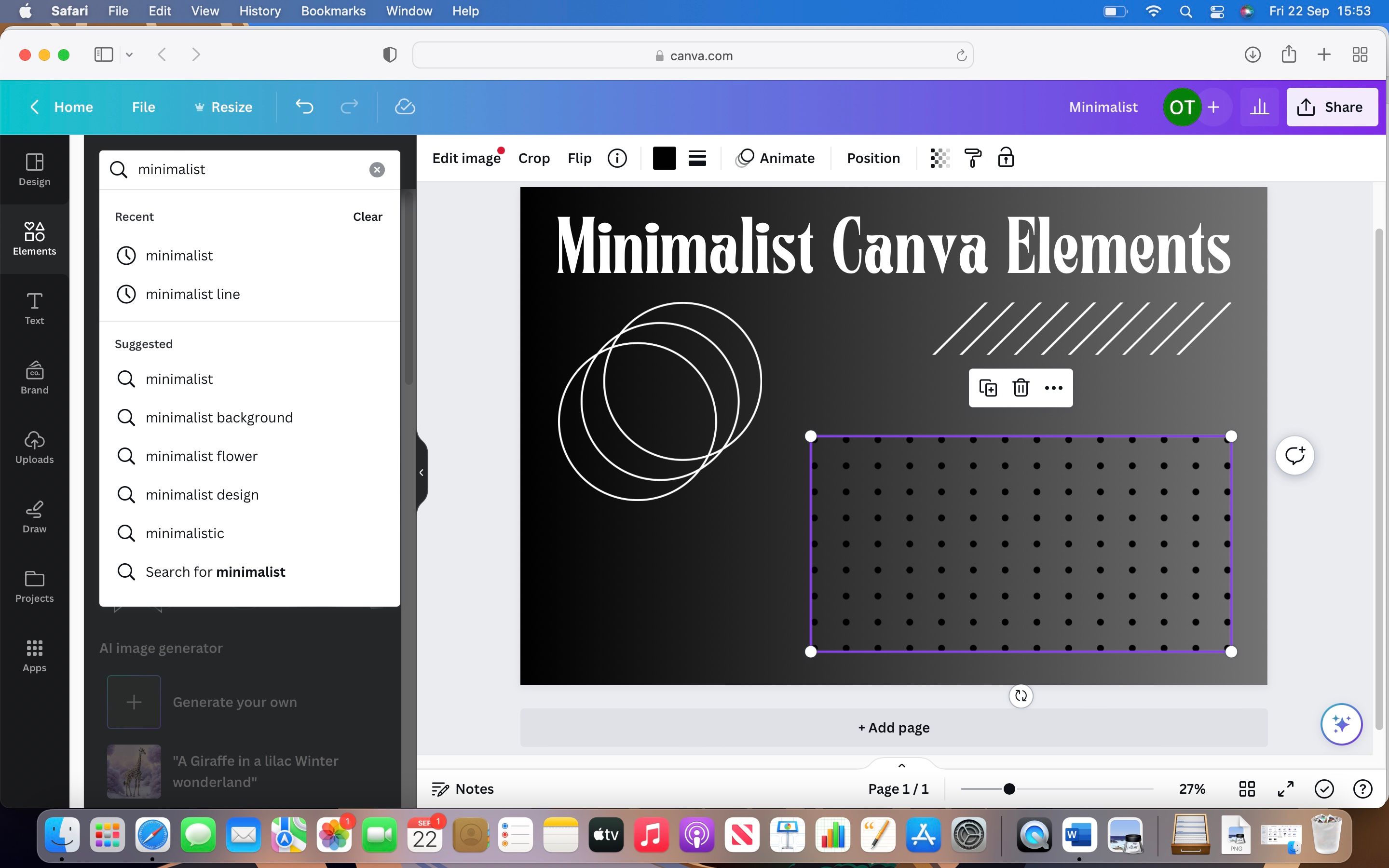Expand the page thumbnails chevron above the footer

pyautogui.click(x=901, y=765)
